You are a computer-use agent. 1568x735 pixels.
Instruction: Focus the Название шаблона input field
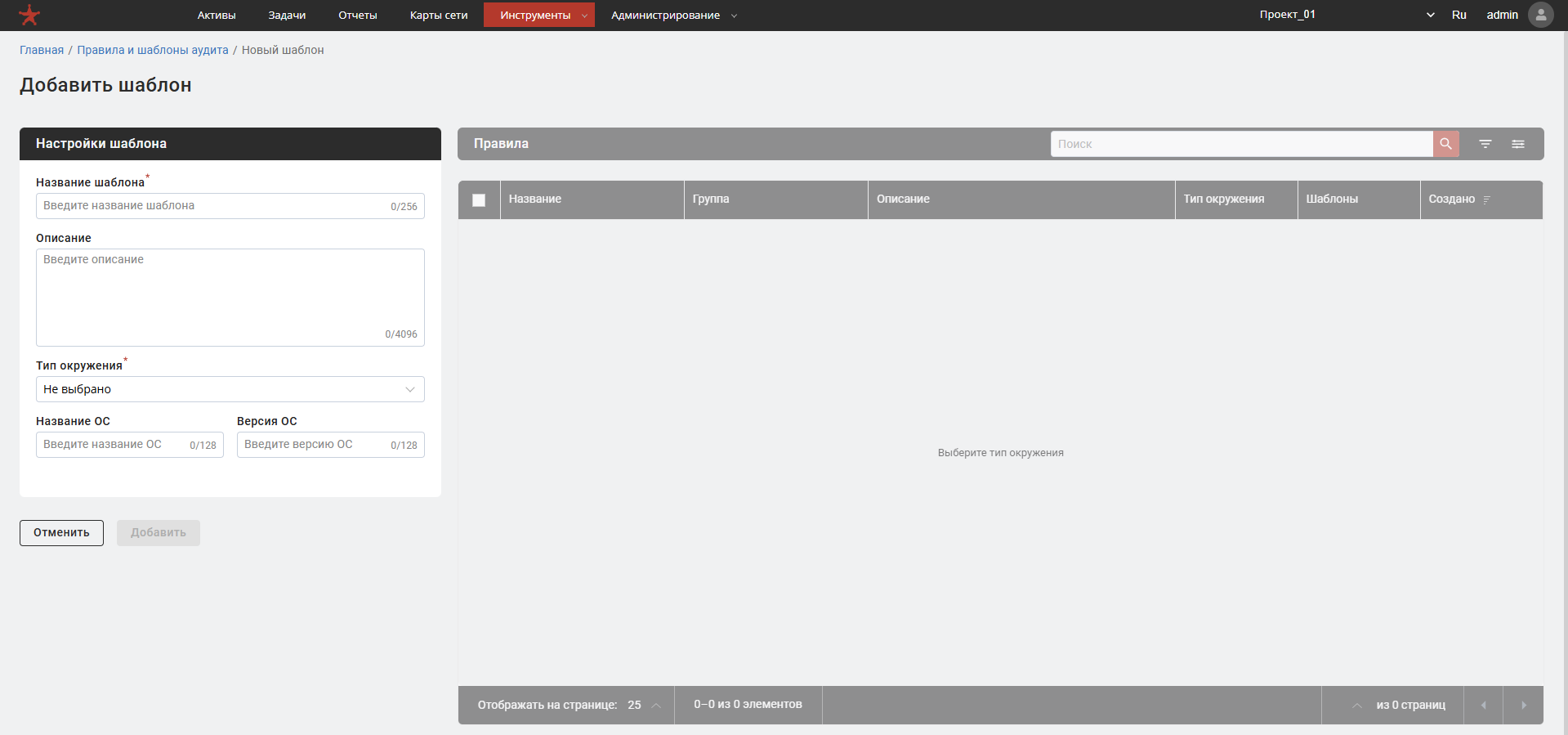coord(230,206)
